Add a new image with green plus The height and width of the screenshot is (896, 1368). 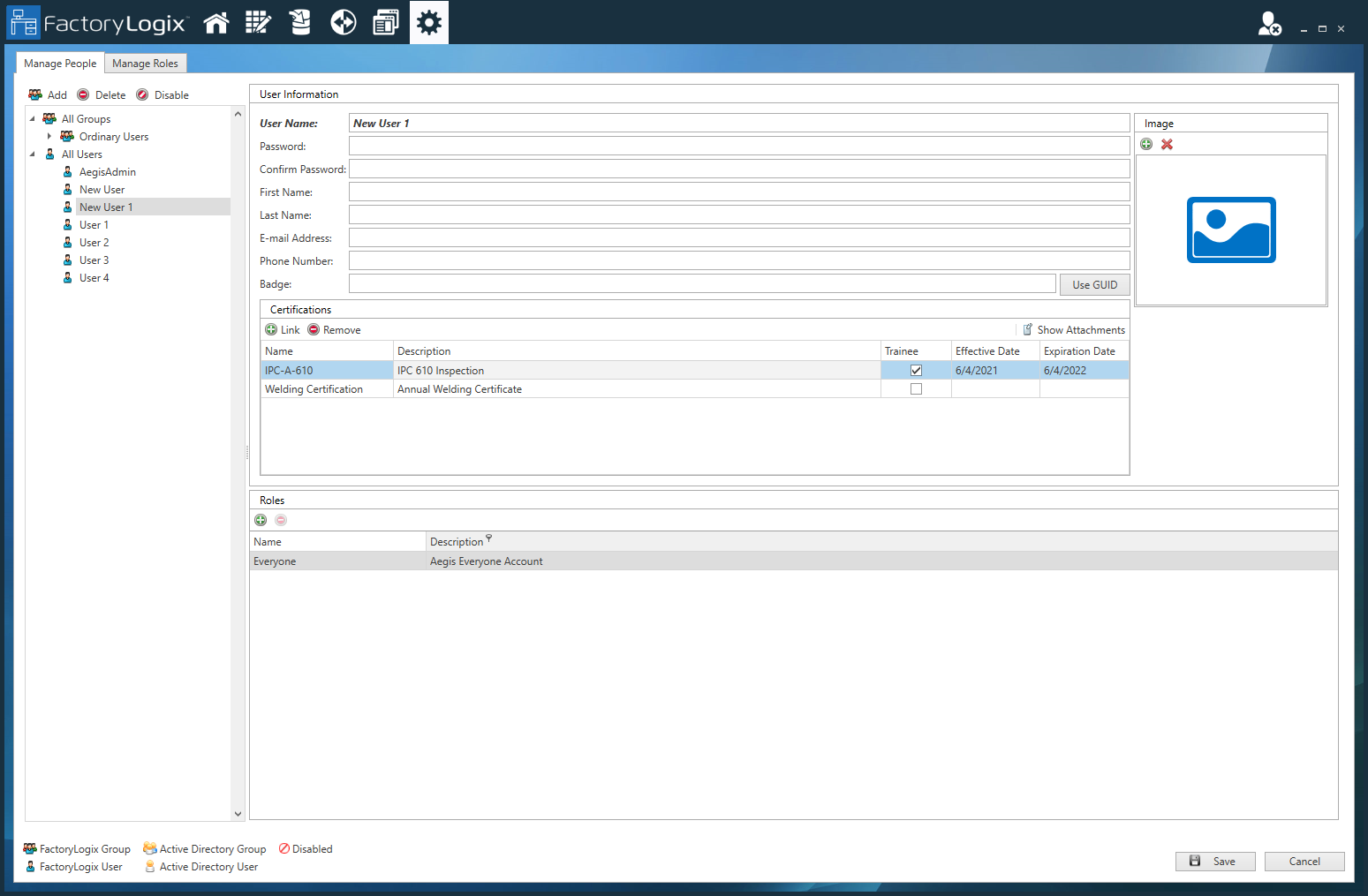(x=1146, y=145)
